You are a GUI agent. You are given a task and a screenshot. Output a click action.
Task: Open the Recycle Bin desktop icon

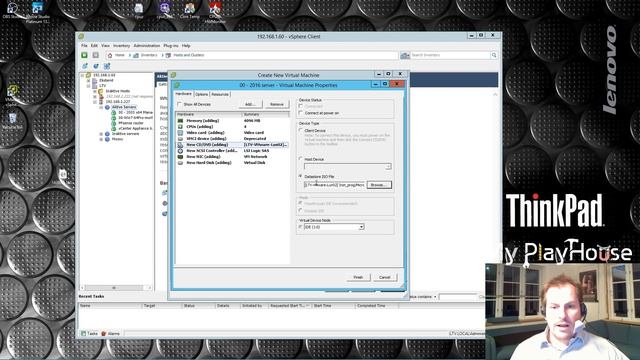tap(12, 121)
